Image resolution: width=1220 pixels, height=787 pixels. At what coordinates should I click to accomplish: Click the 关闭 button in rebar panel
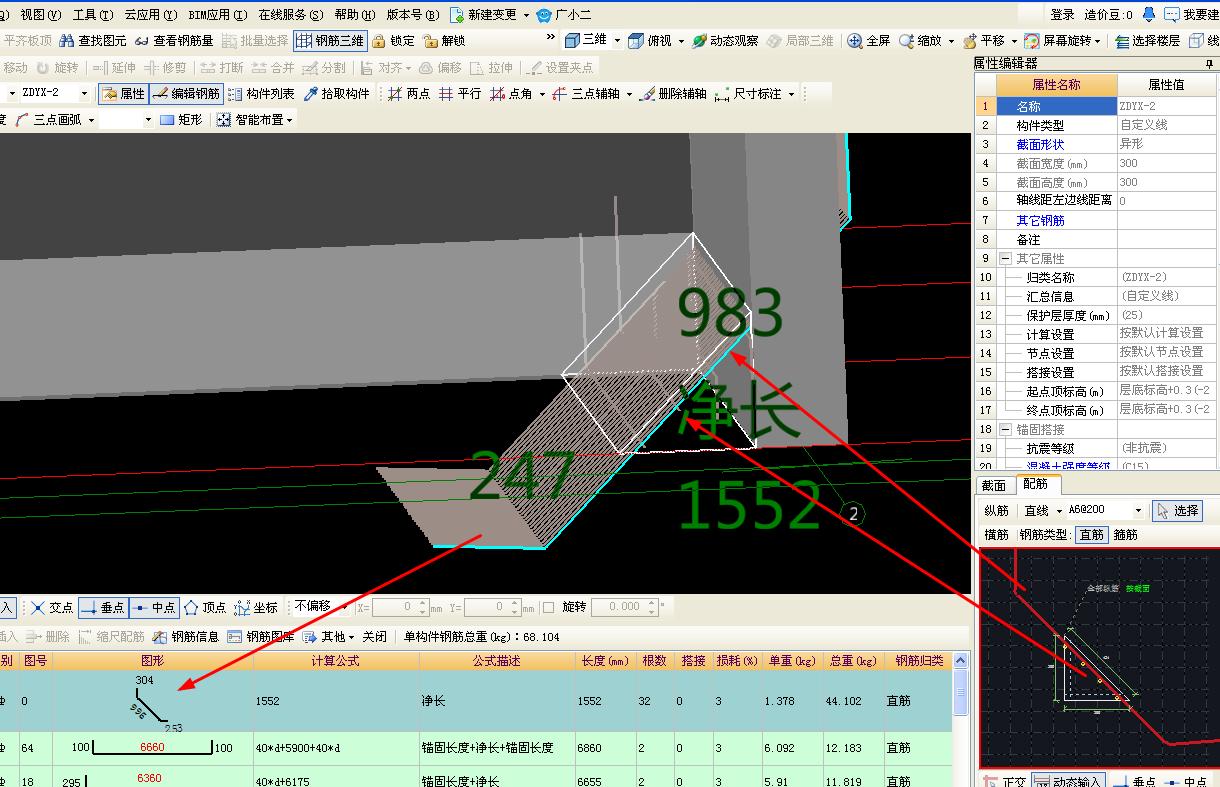coord(374,636)
